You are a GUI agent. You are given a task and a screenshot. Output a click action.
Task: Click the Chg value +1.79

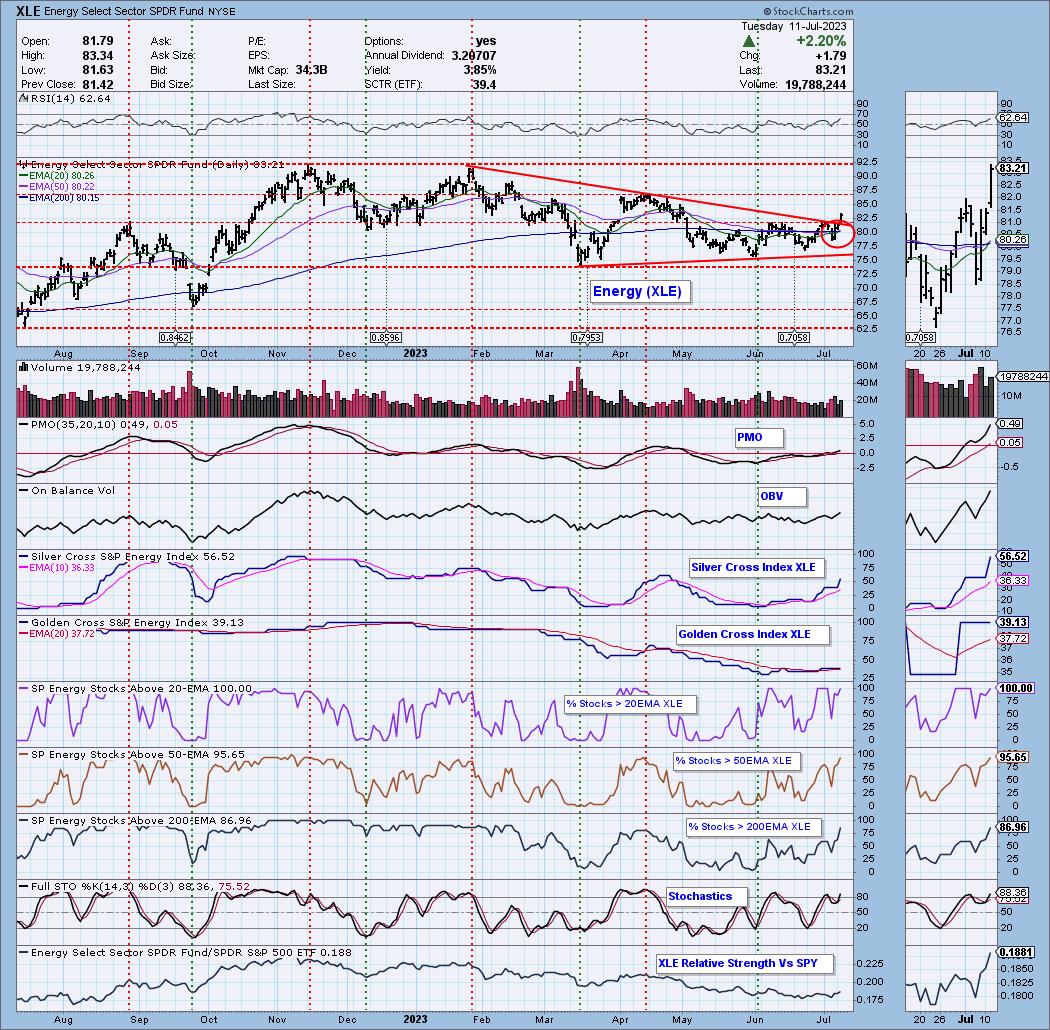831,56
